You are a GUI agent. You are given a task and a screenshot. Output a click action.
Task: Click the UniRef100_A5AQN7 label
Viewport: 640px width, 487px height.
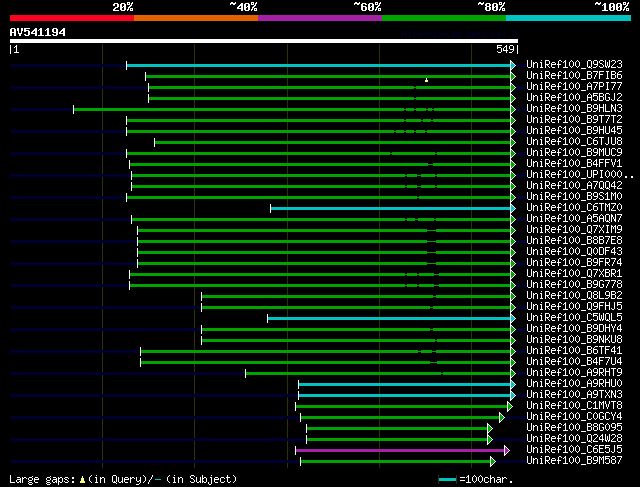[x=574, y=219]
